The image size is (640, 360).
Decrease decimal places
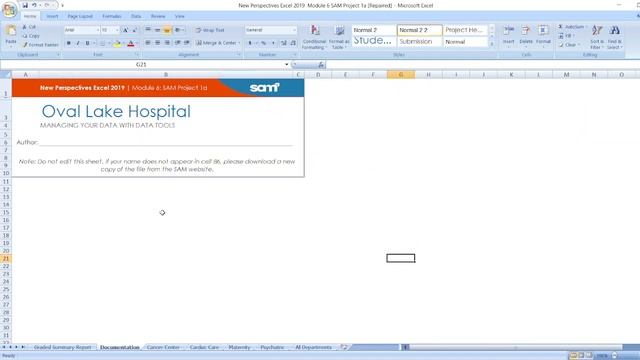(x=293, y=43)
